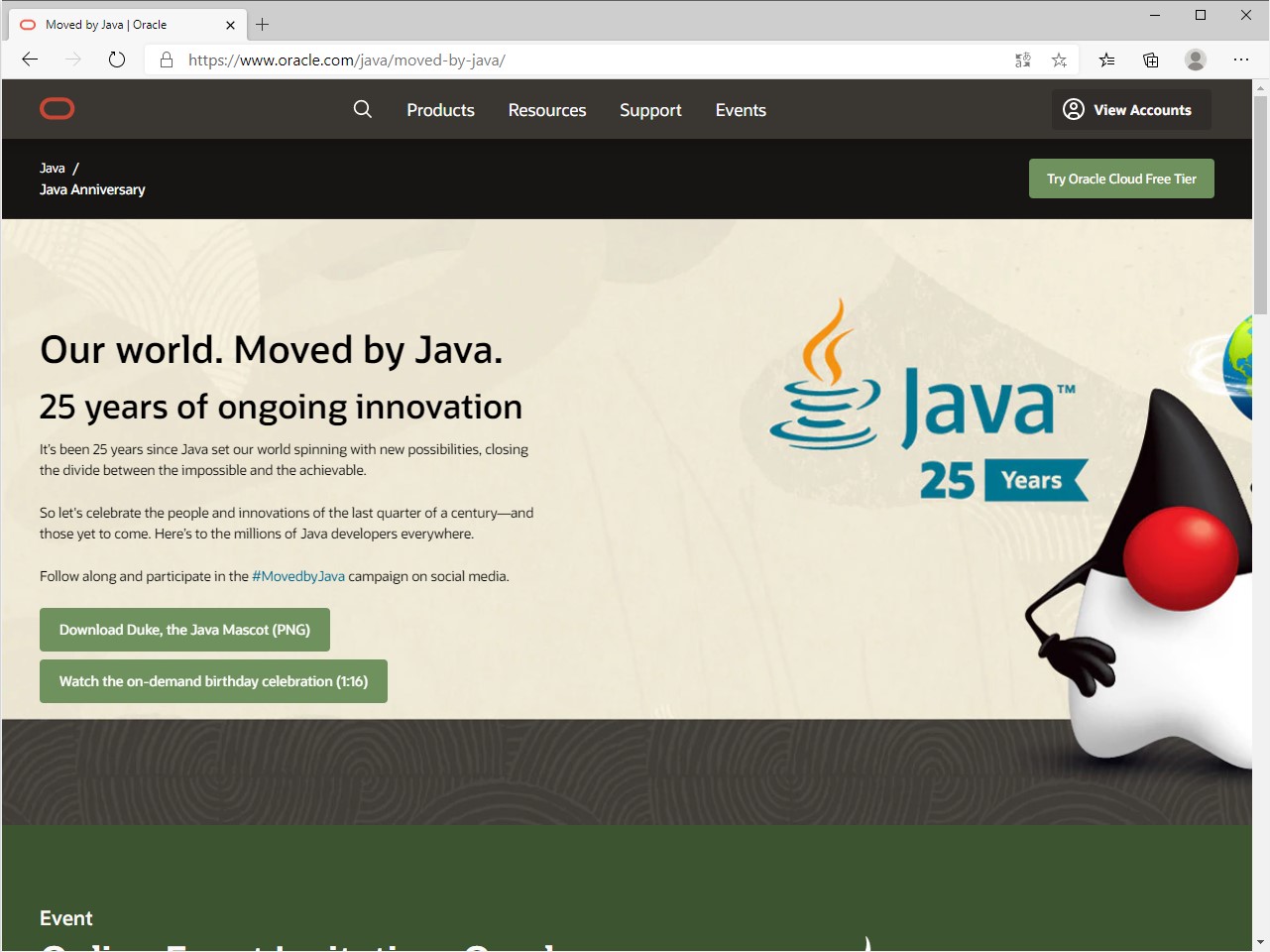This screenshot has width=1270, height=952.
Task: Click the browser profile avatar icon
Action: 1195,59
